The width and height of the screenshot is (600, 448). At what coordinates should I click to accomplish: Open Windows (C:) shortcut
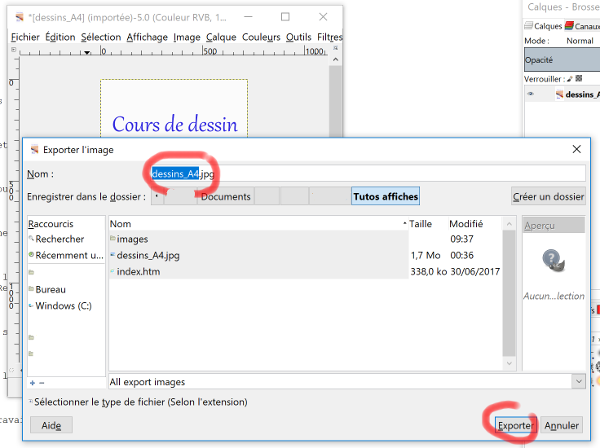(x=60, y=306)
